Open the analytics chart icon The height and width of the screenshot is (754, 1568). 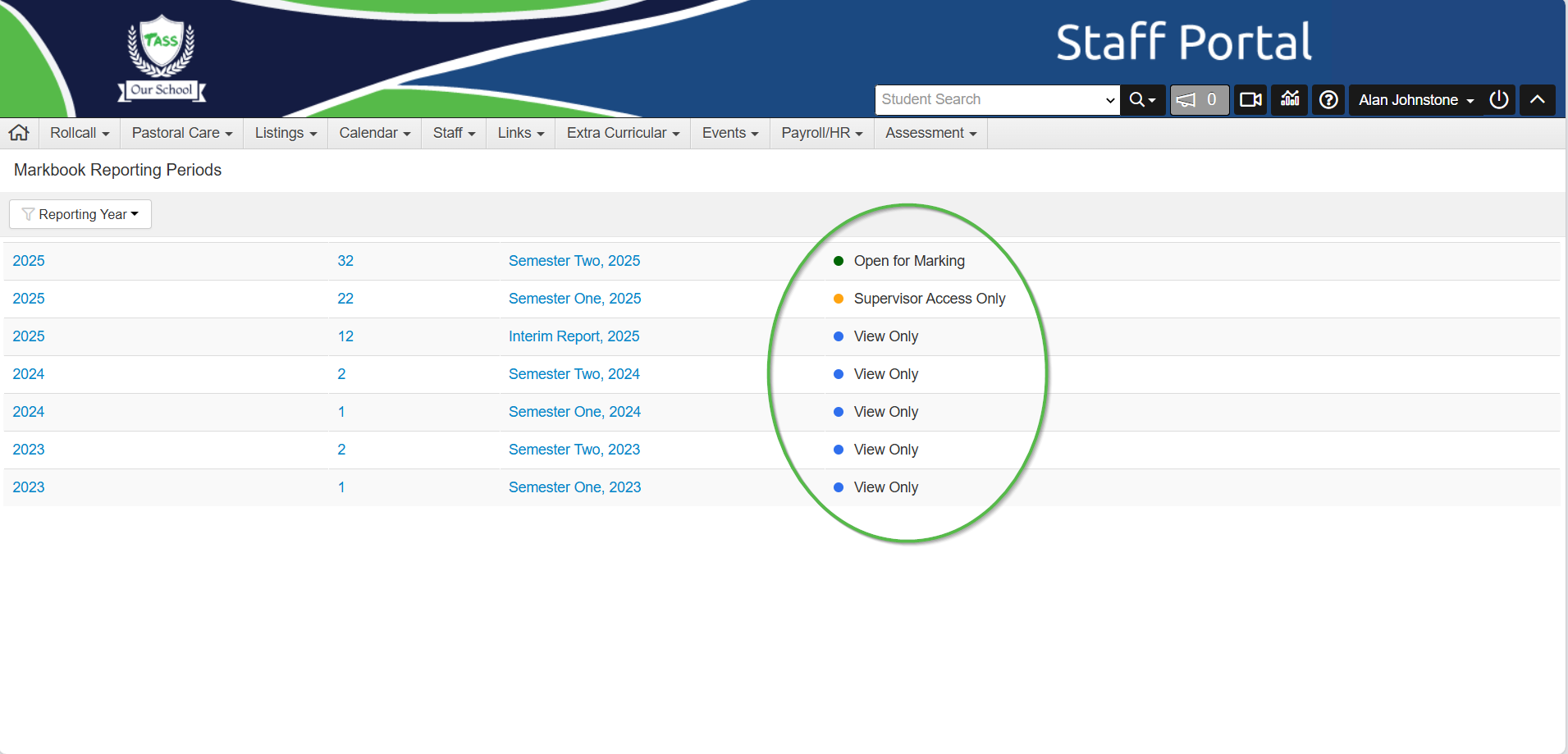pos(1290,100)
